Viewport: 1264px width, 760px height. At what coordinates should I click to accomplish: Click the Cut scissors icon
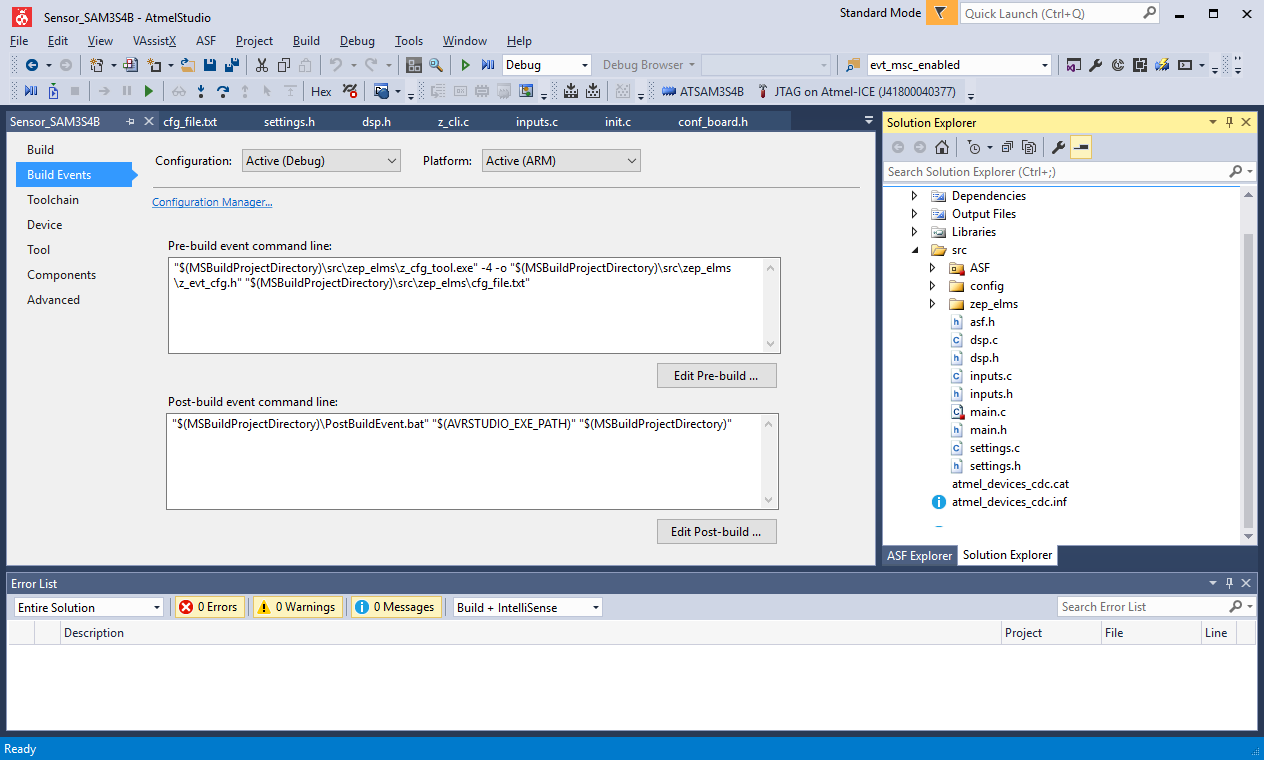pyautogui.click(x=262, y=65)
